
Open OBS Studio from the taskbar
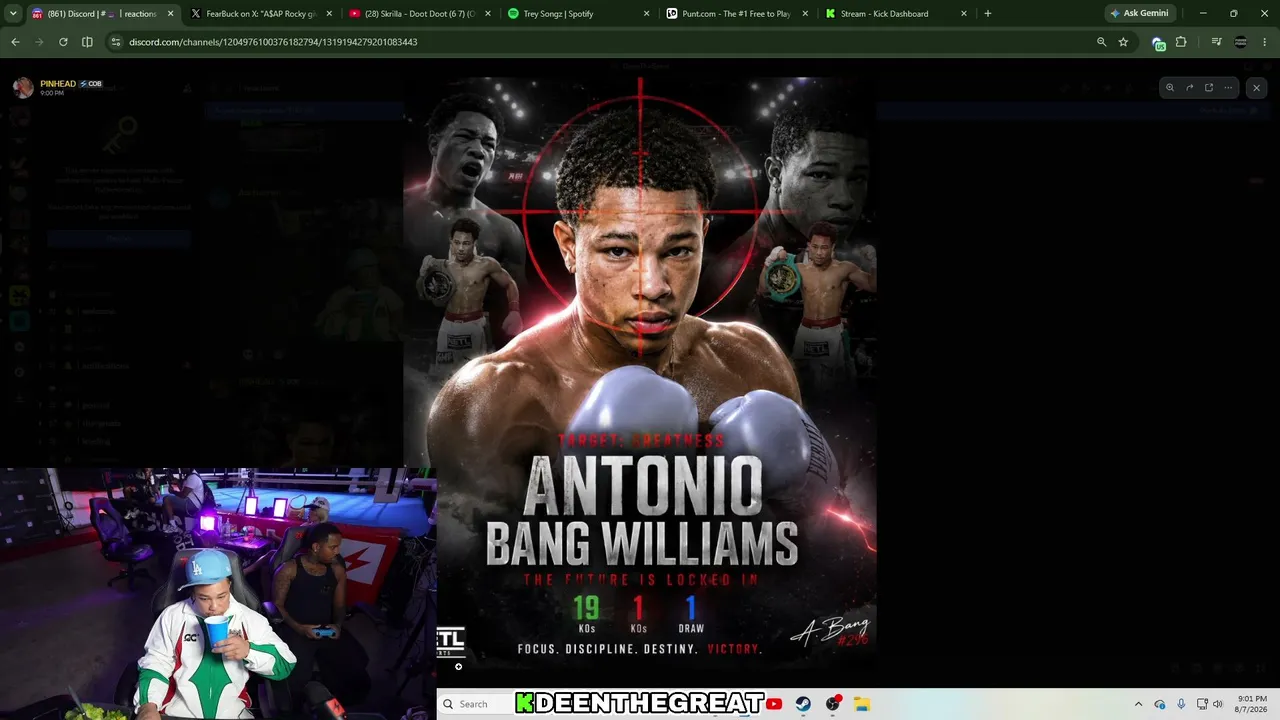coord(833,704)
